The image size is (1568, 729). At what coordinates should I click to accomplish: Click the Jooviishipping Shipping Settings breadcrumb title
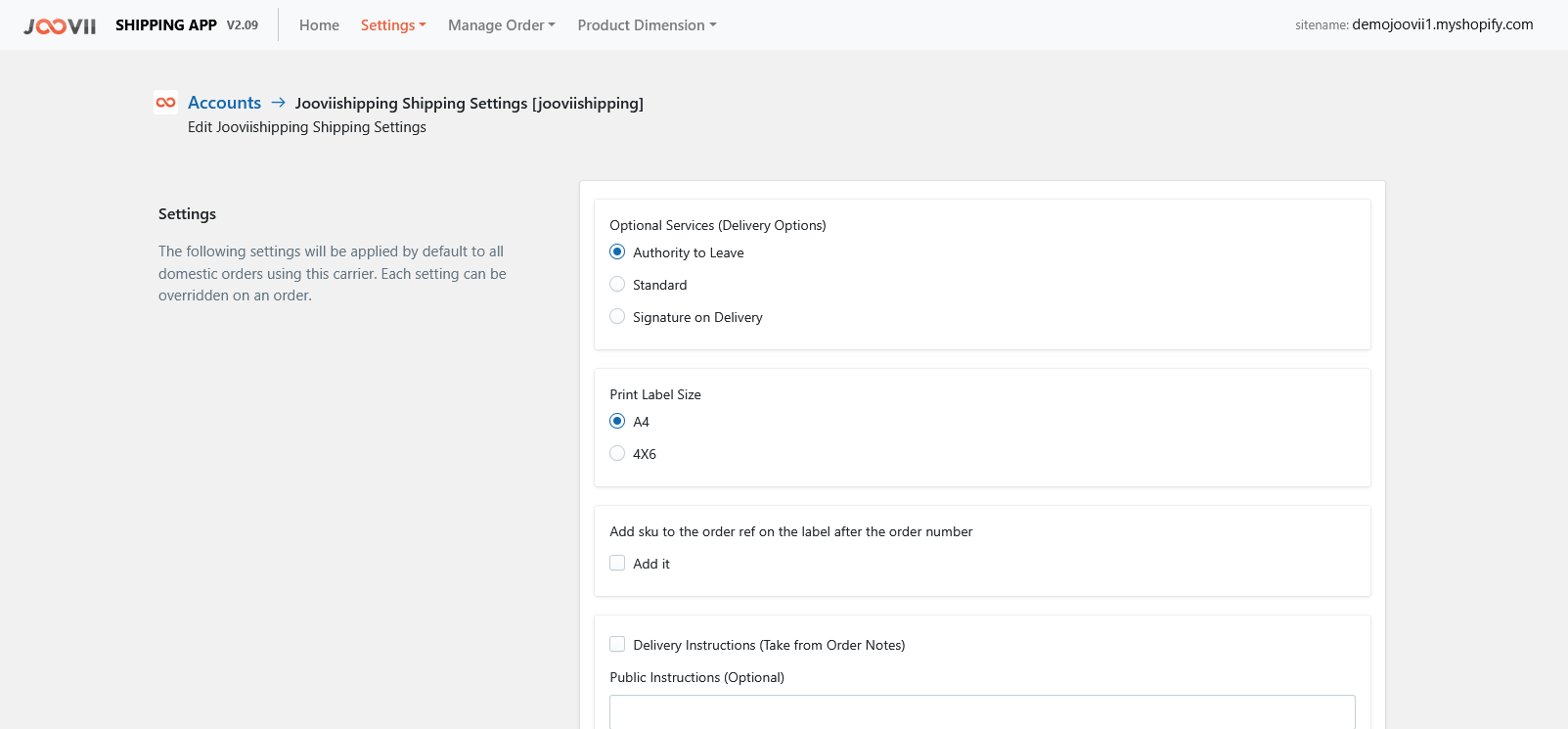click(470, 104)
